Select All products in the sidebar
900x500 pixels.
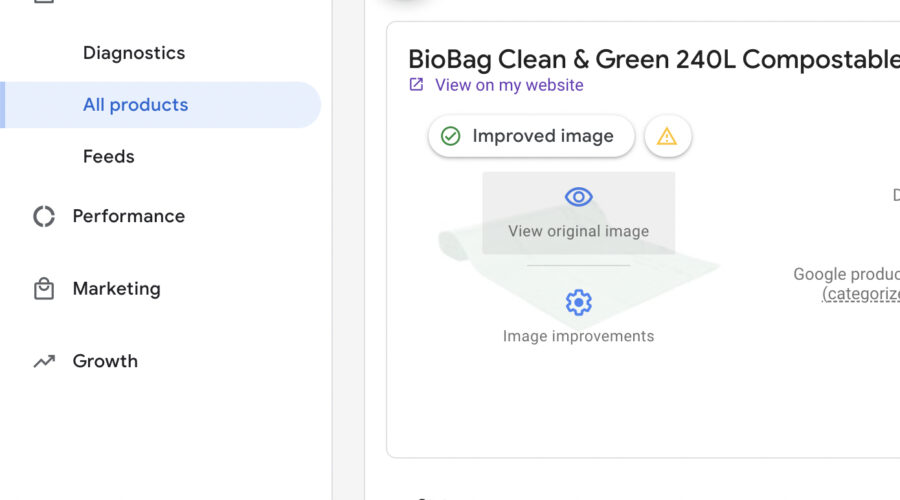(135, 105)
